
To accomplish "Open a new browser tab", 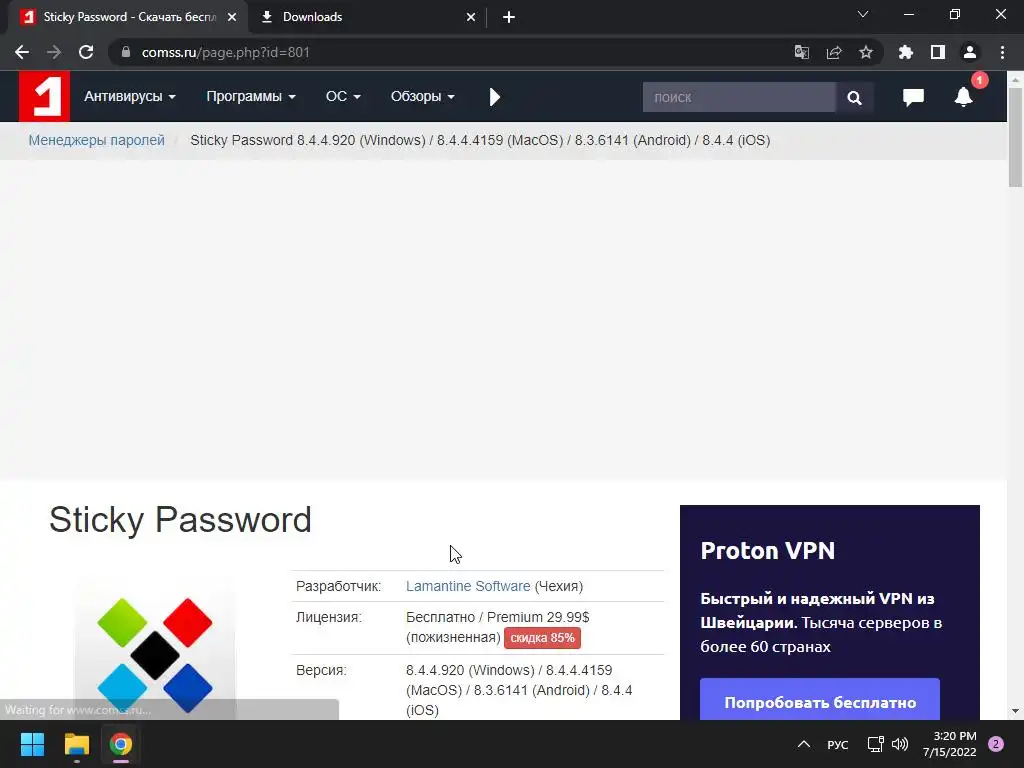I will pos(509,17).
